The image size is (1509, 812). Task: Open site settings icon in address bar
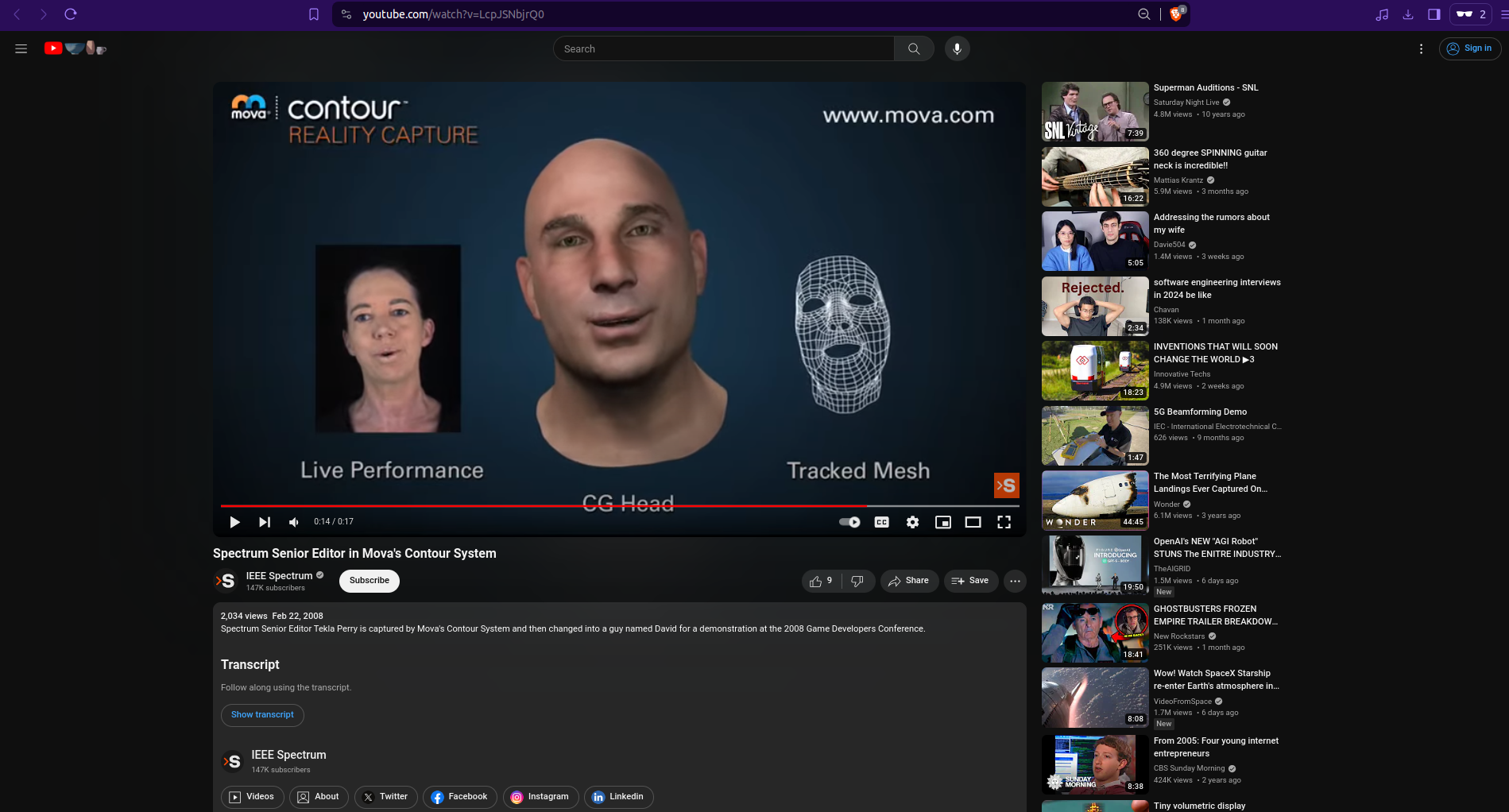[x=346, y=14]
